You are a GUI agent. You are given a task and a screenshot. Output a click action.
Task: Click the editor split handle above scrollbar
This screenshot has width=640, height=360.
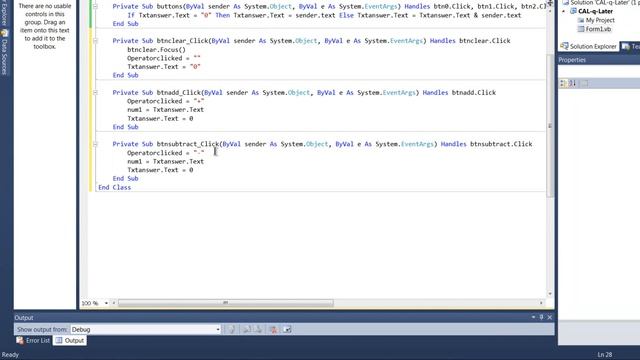pos(550,3)
